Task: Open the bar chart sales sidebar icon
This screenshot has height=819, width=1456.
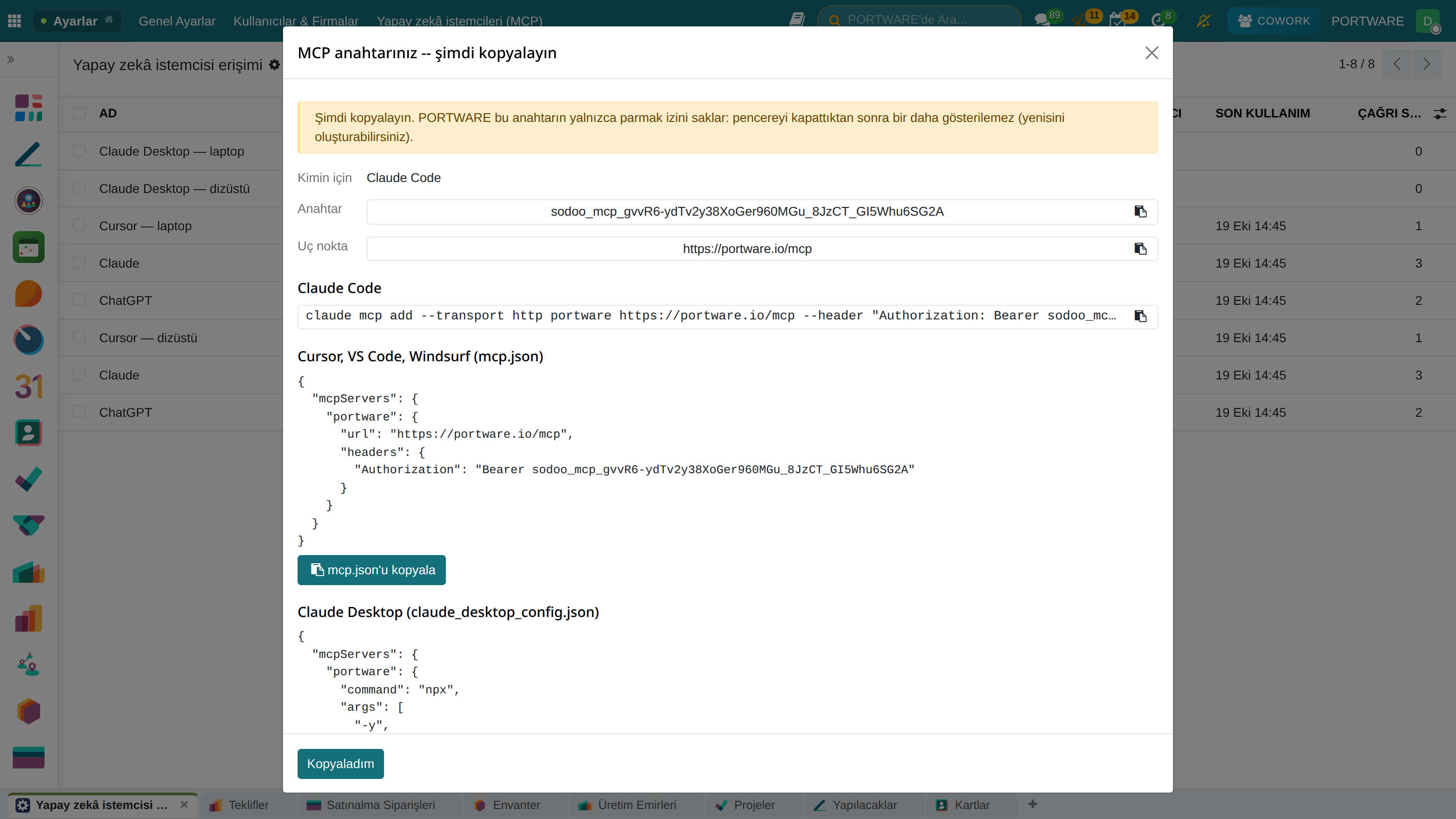Action: 28,618
